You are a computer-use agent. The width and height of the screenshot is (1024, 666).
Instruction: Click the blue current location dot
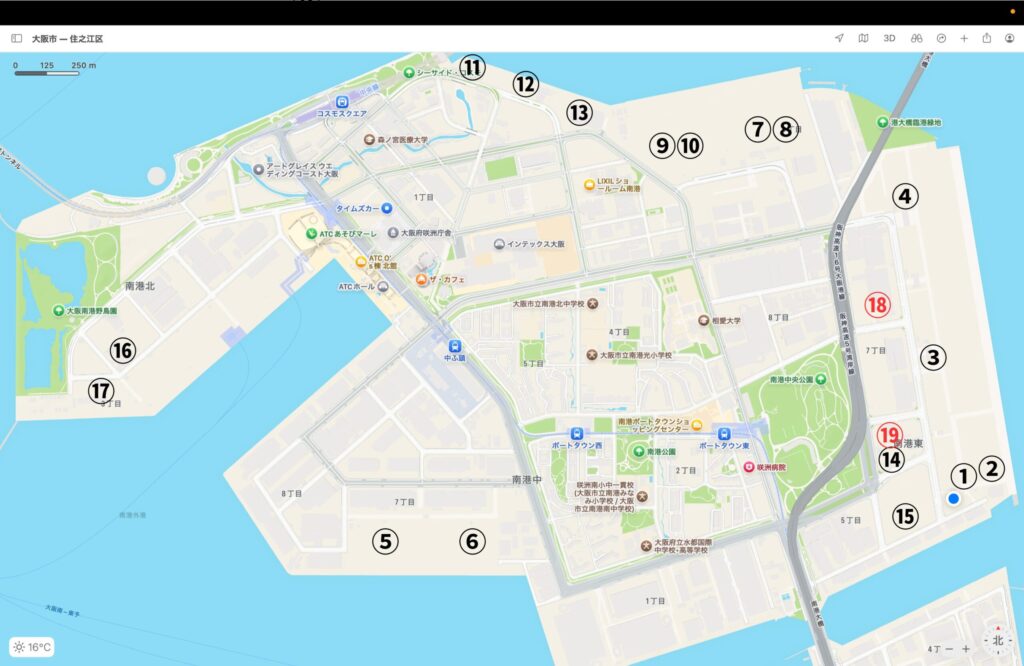(x=954, y=499)
